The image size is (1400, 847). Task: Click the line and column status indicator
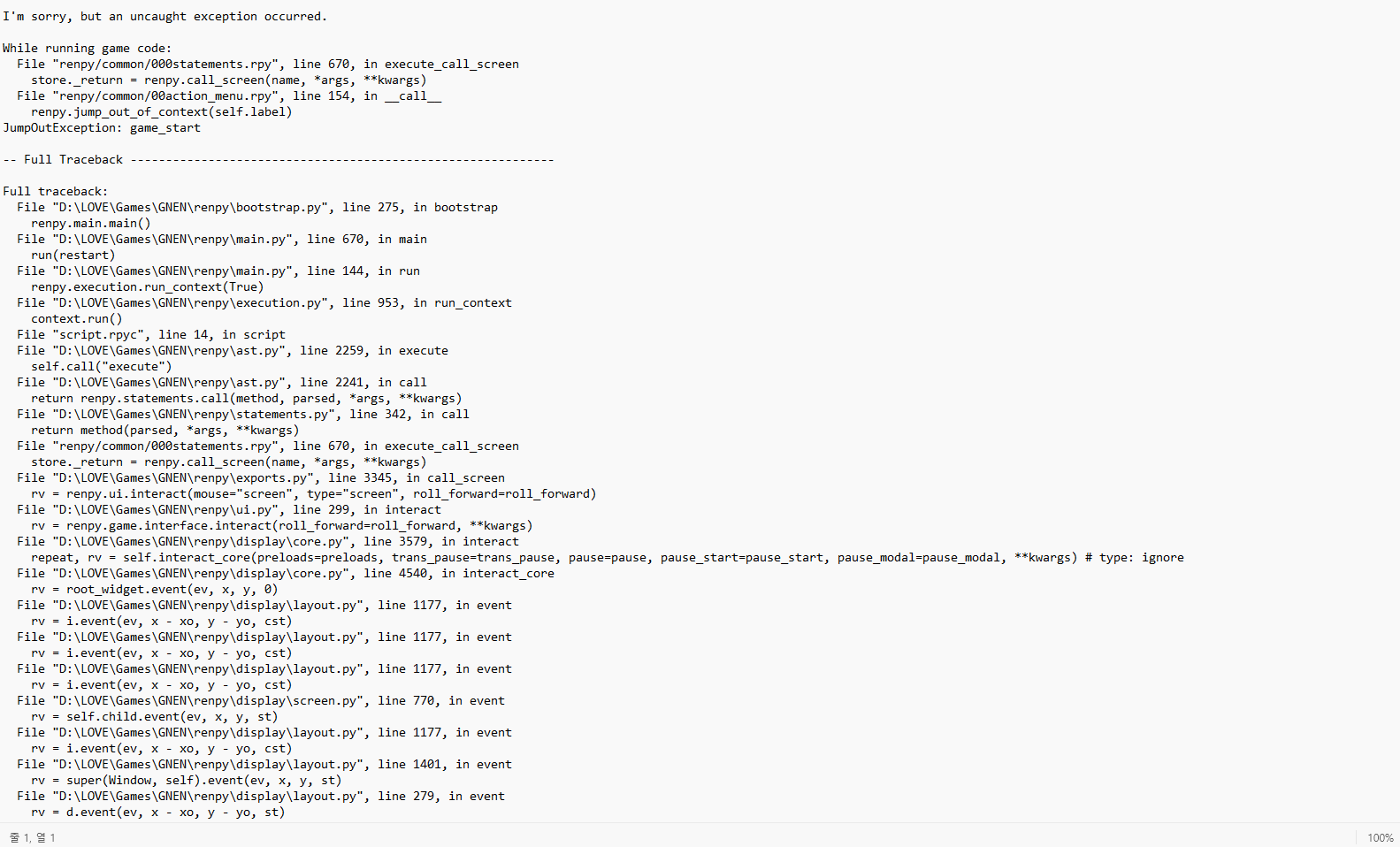[x=33, y=837]
